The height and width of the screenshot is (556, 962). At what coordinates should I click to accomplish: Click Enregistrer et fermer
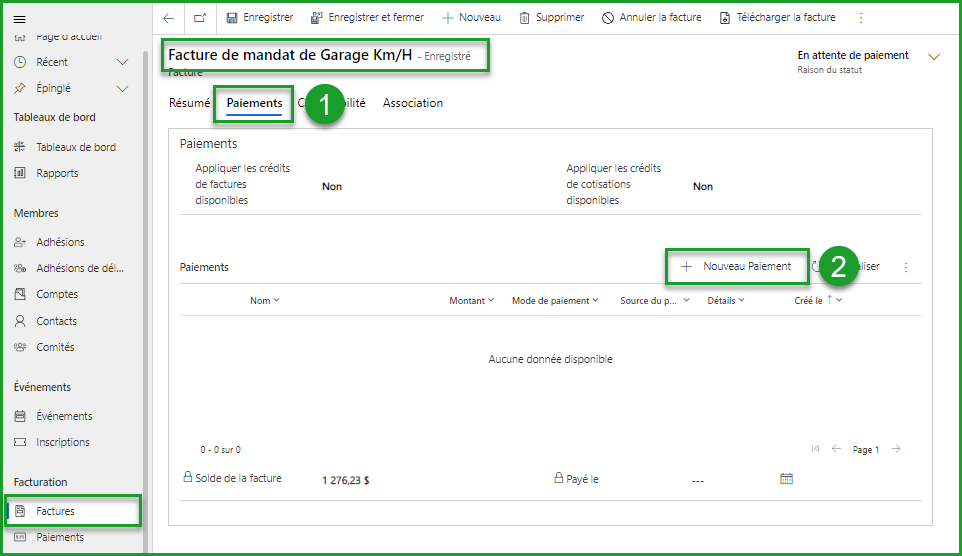(x=367, y=18)
